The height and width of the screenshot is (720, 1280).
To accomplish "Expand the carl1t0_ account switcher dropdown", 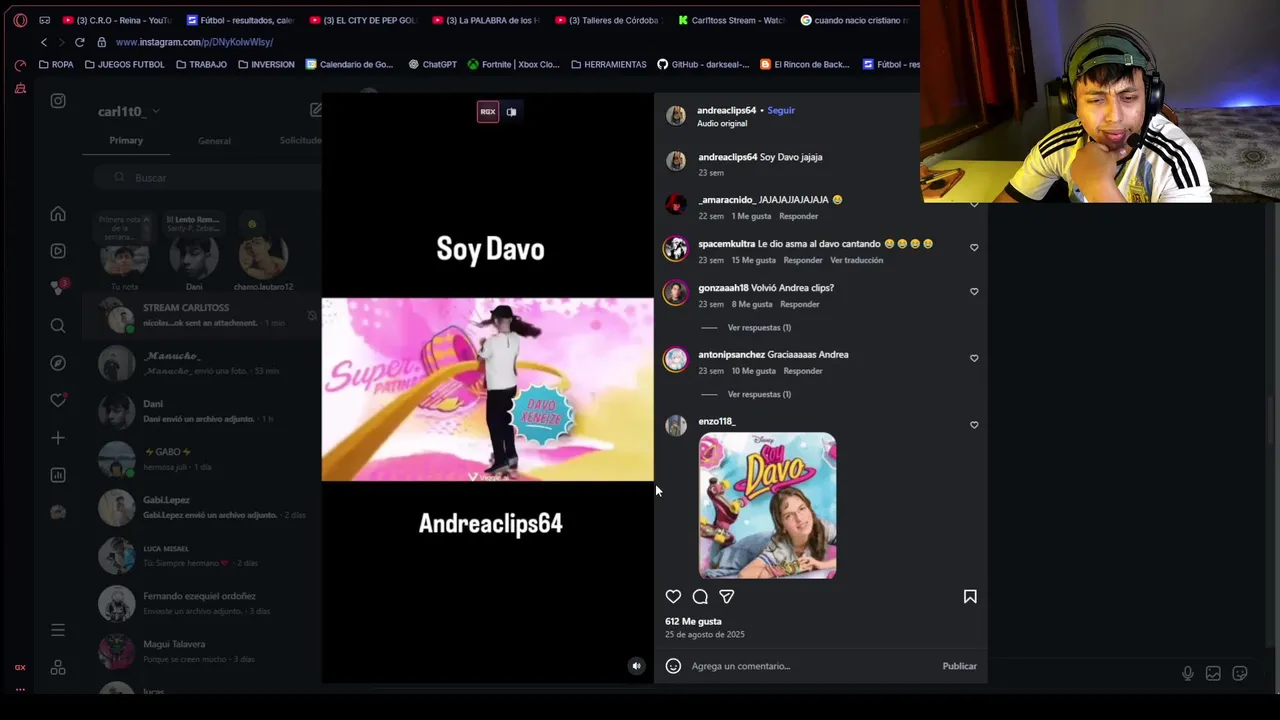I will tap(128, 111).
